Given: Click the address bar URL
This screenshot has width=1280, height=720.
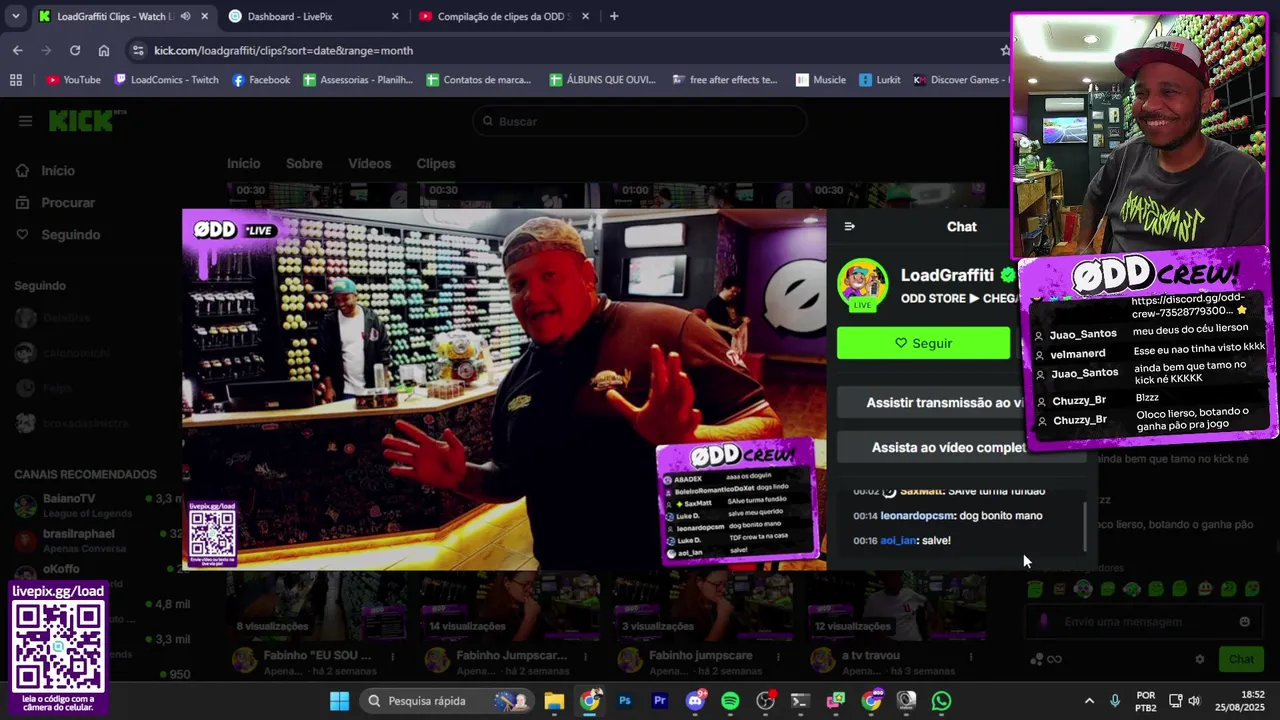Looking at the screenshot, I should tap(283, 50).
